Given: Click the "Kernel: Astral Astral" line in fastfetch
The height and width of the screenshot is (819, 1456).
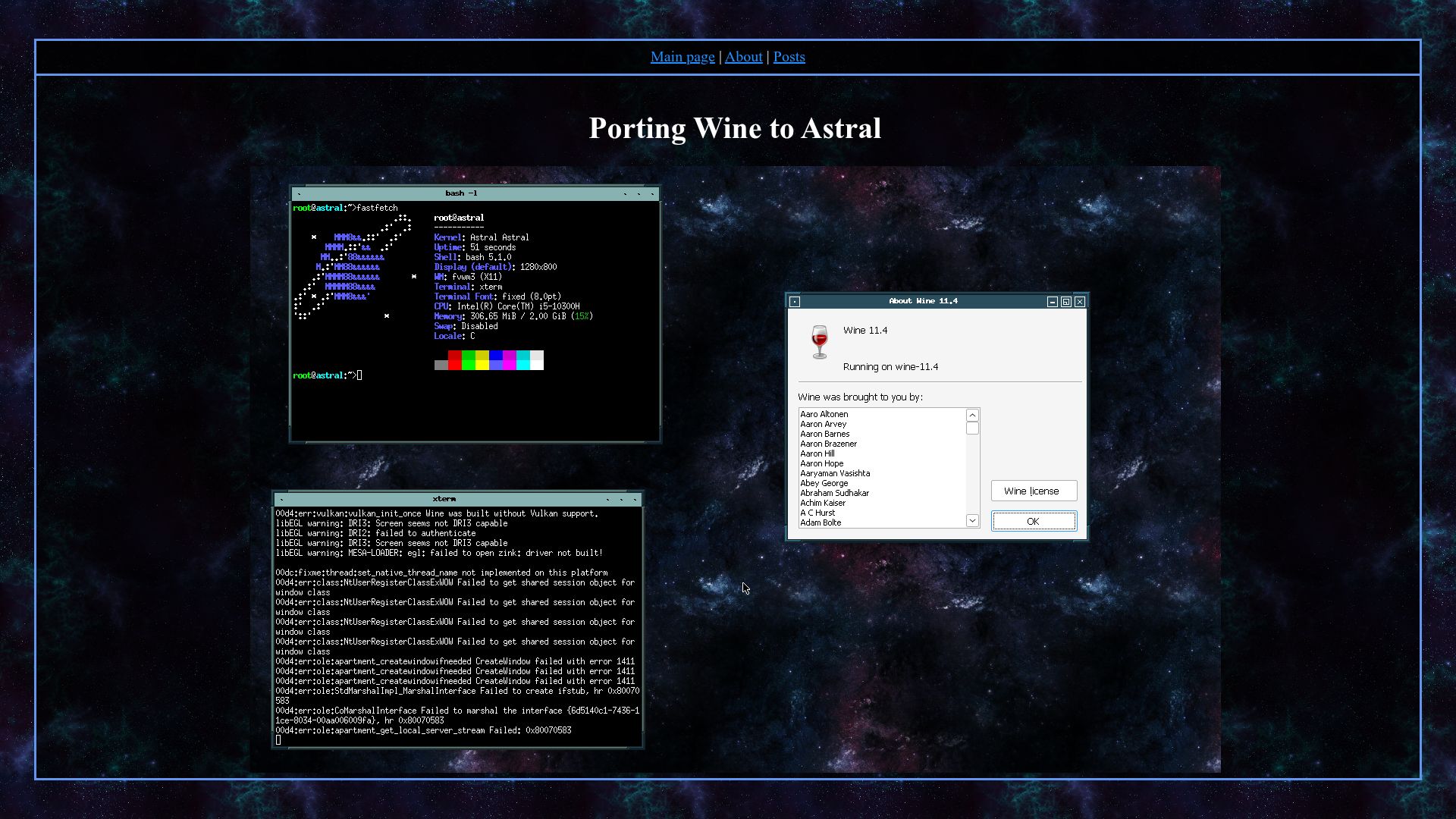Looking at the screenshot, I should coord(482,237).
